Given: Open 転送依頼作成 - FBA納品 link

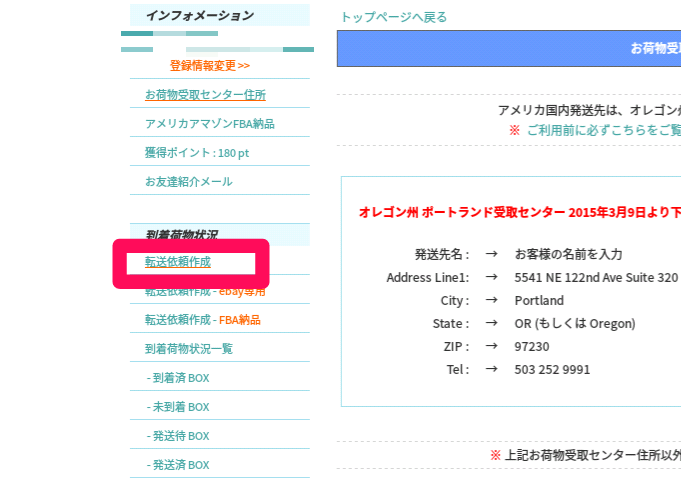Looking at the screenshot, I should coord(203,320).
